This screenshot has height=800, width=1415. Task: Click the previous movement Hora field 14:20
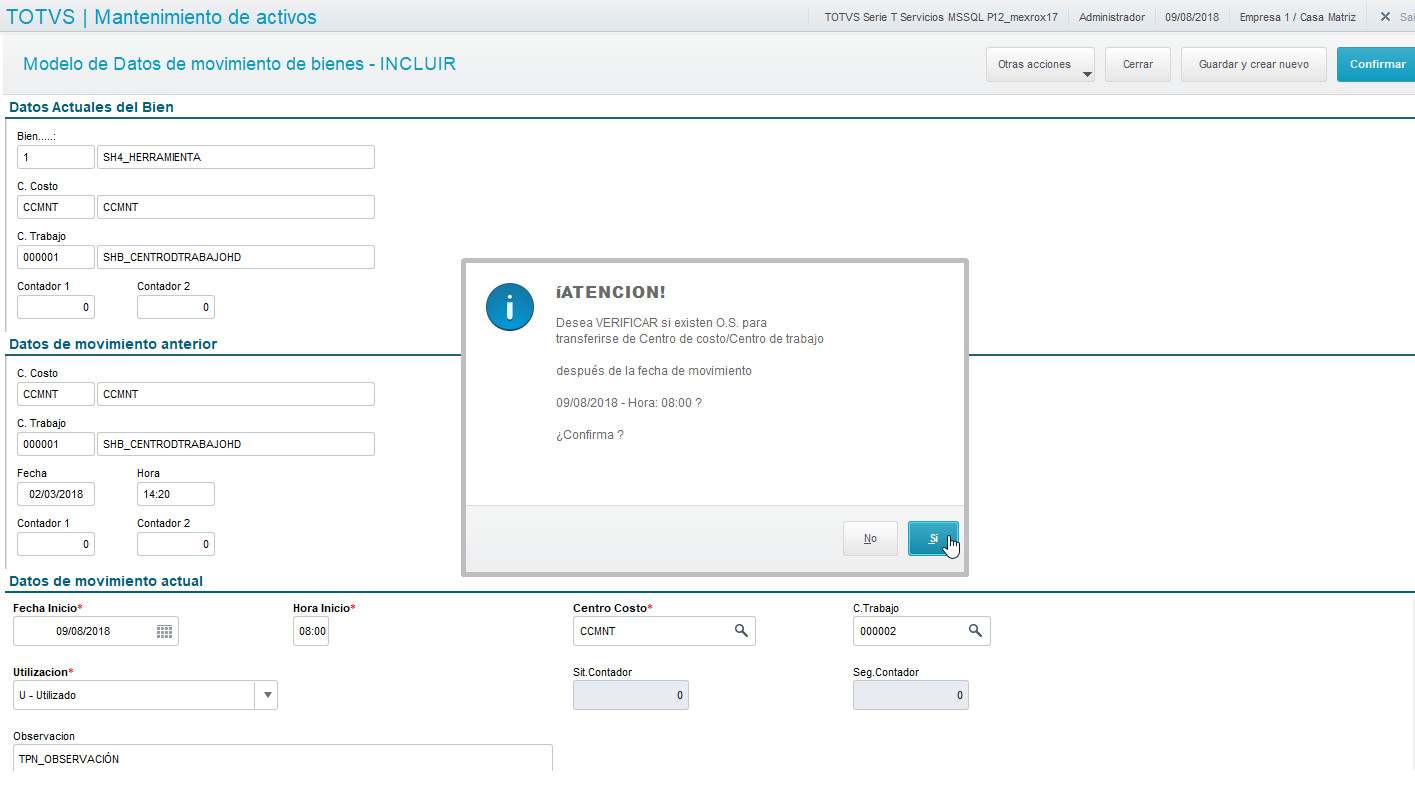(176, 494)
